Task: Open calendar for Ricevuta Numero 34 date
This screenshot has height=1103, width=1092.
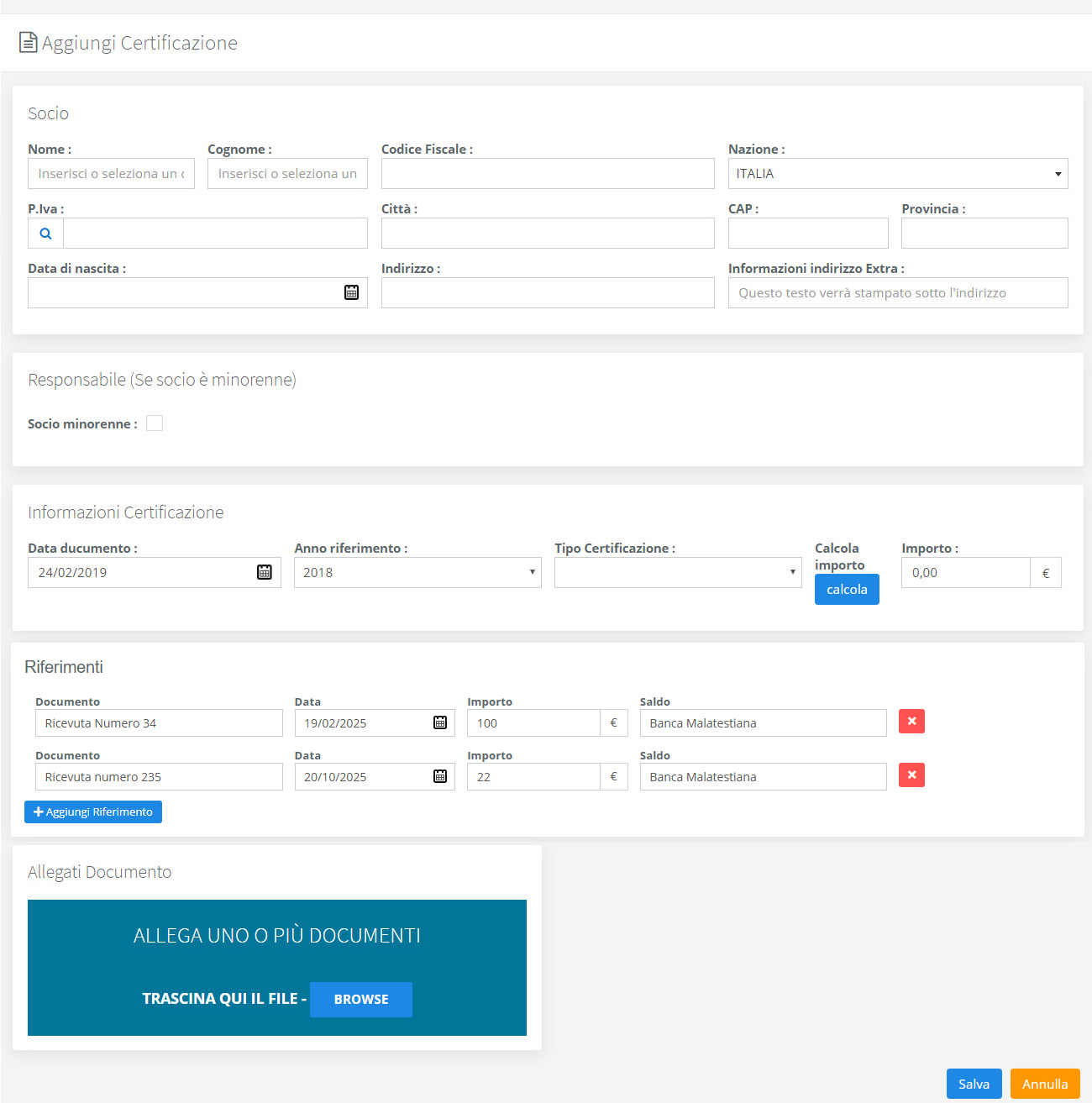Action: pyautogui.click(x=439, y=722)
